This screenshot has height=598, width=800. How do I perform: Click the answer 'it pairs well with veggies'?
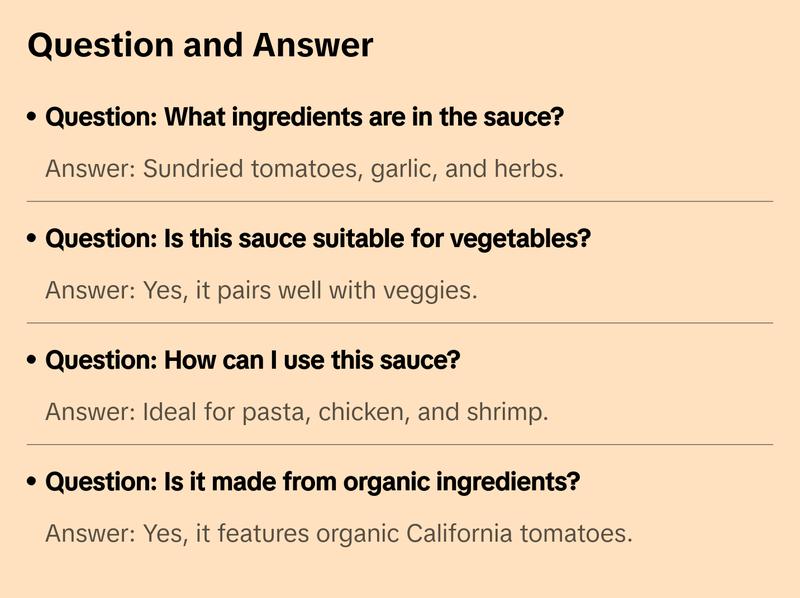[x=261, y=291]
